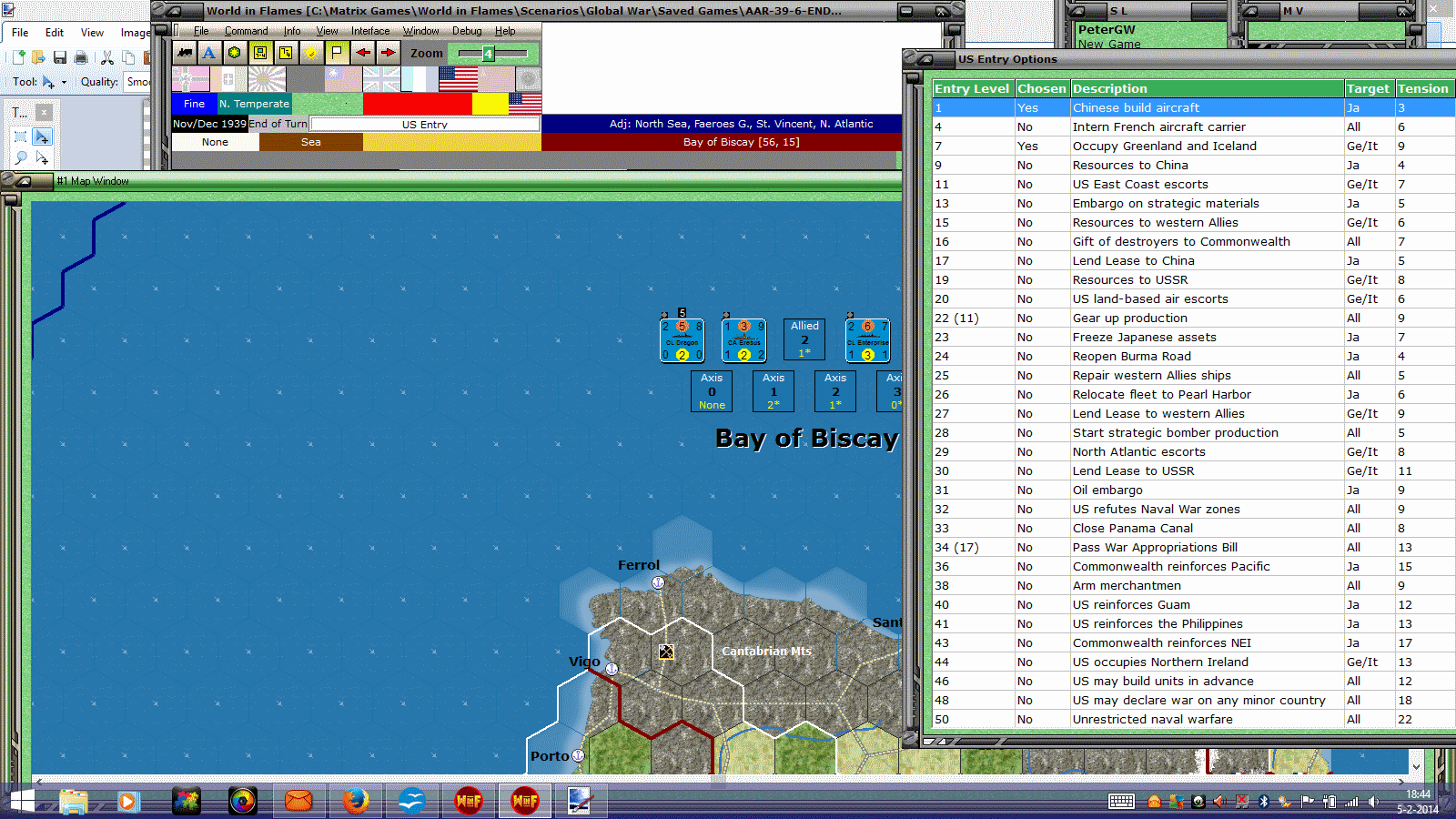
Task: Open the Tool dropdown arrow in image editor
Action: click(64, 82)
